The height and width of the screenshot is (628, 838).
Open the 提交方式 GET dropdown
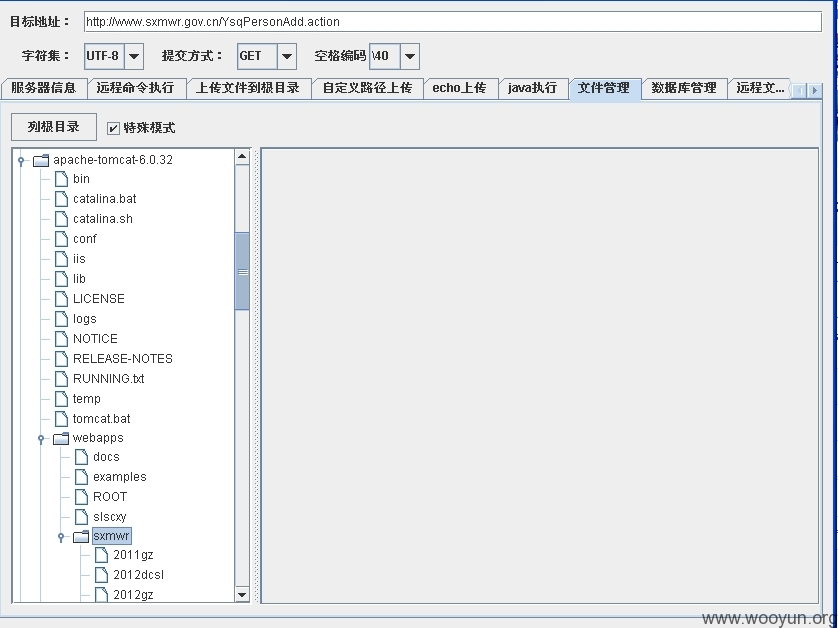[286, 56]
